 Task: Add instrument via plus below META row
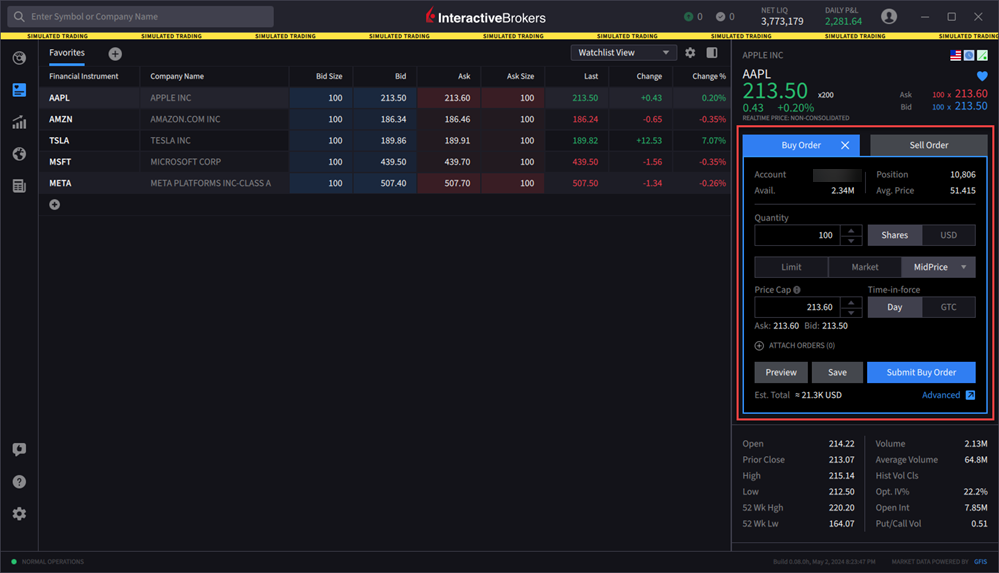55,205
